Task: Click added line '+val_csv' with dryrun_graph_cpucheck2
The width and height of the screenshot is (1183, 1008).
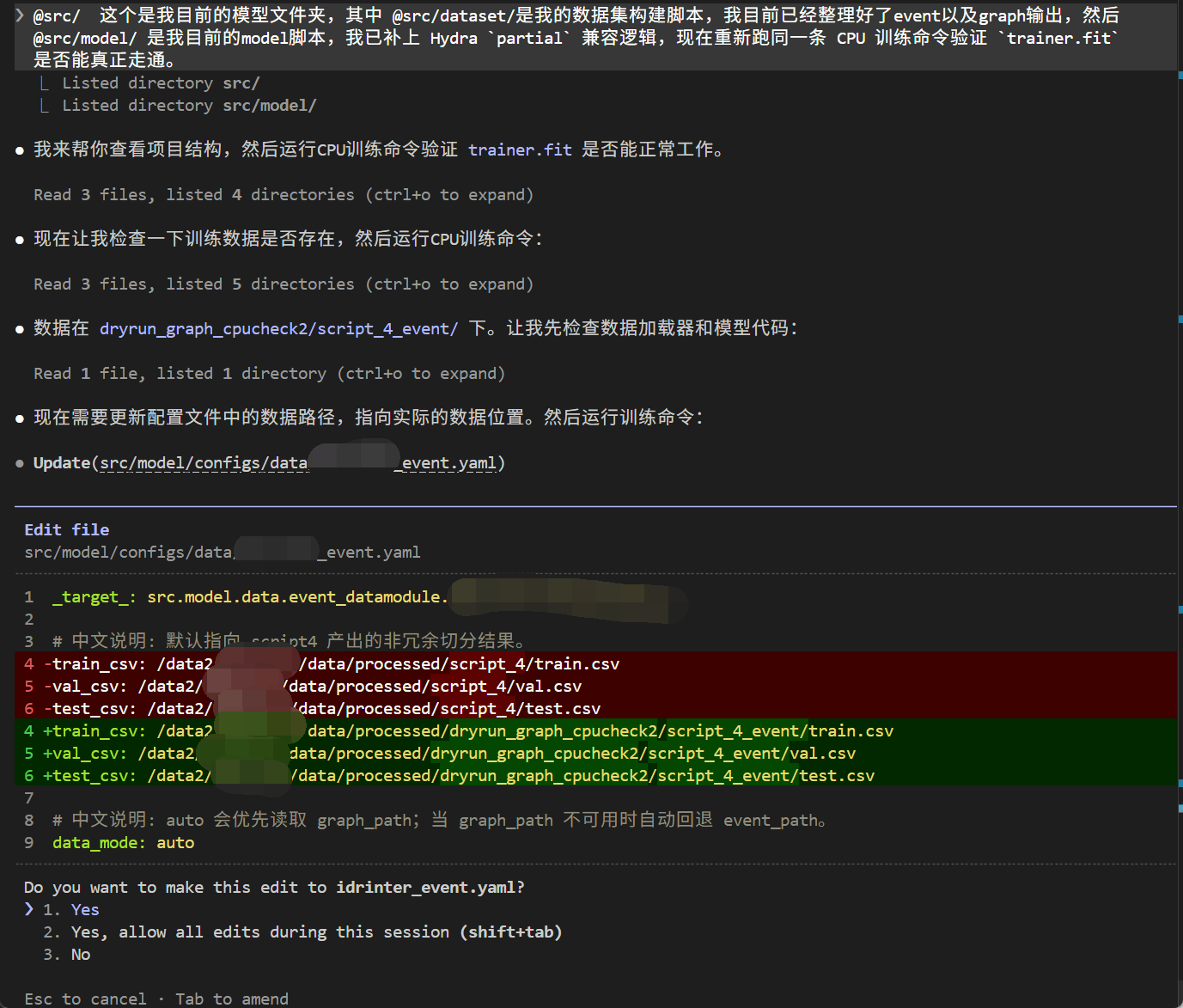Action: [x=596, y=753]
